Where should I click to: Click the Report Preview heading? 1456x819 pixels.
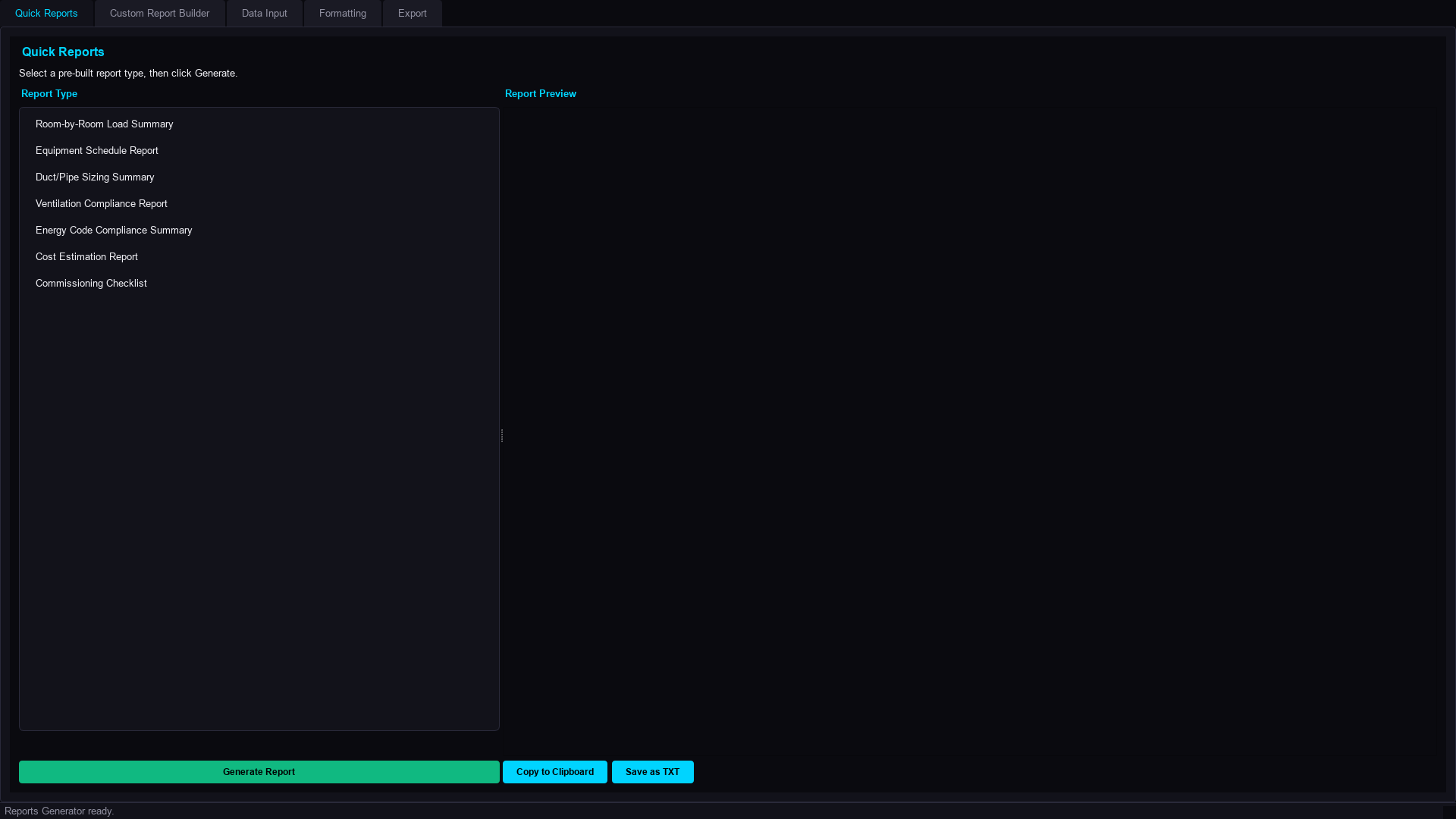[541, 94]
